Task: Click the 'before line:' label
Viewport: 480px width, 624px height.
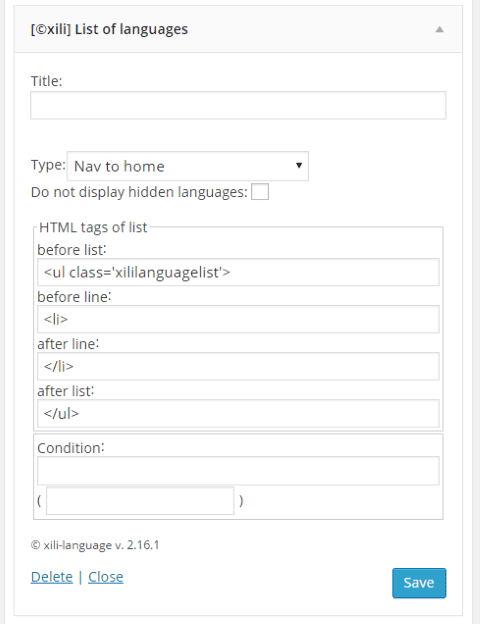Action: (x=74, y=297)
